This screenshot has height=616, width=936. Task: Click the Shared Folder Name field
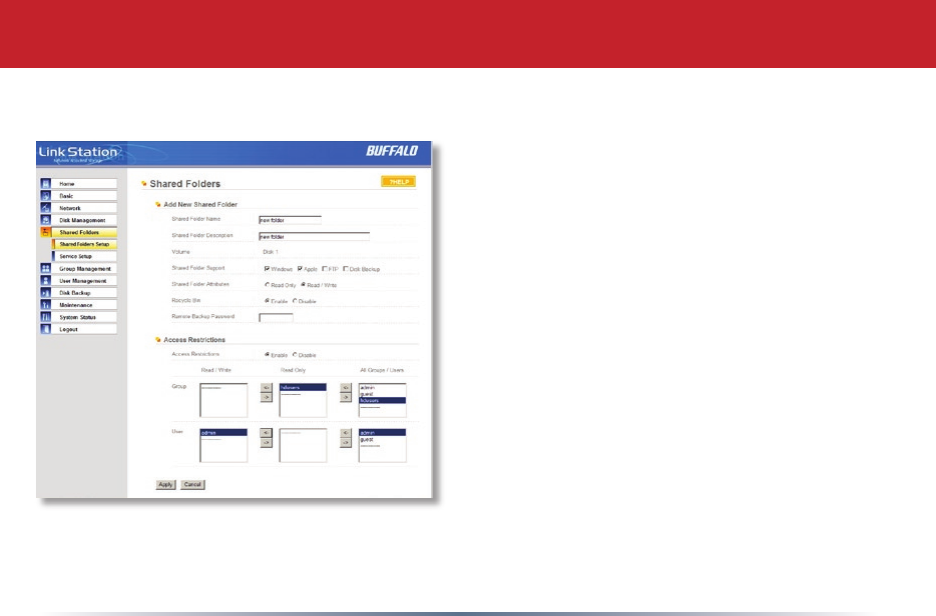coord(290,220)
